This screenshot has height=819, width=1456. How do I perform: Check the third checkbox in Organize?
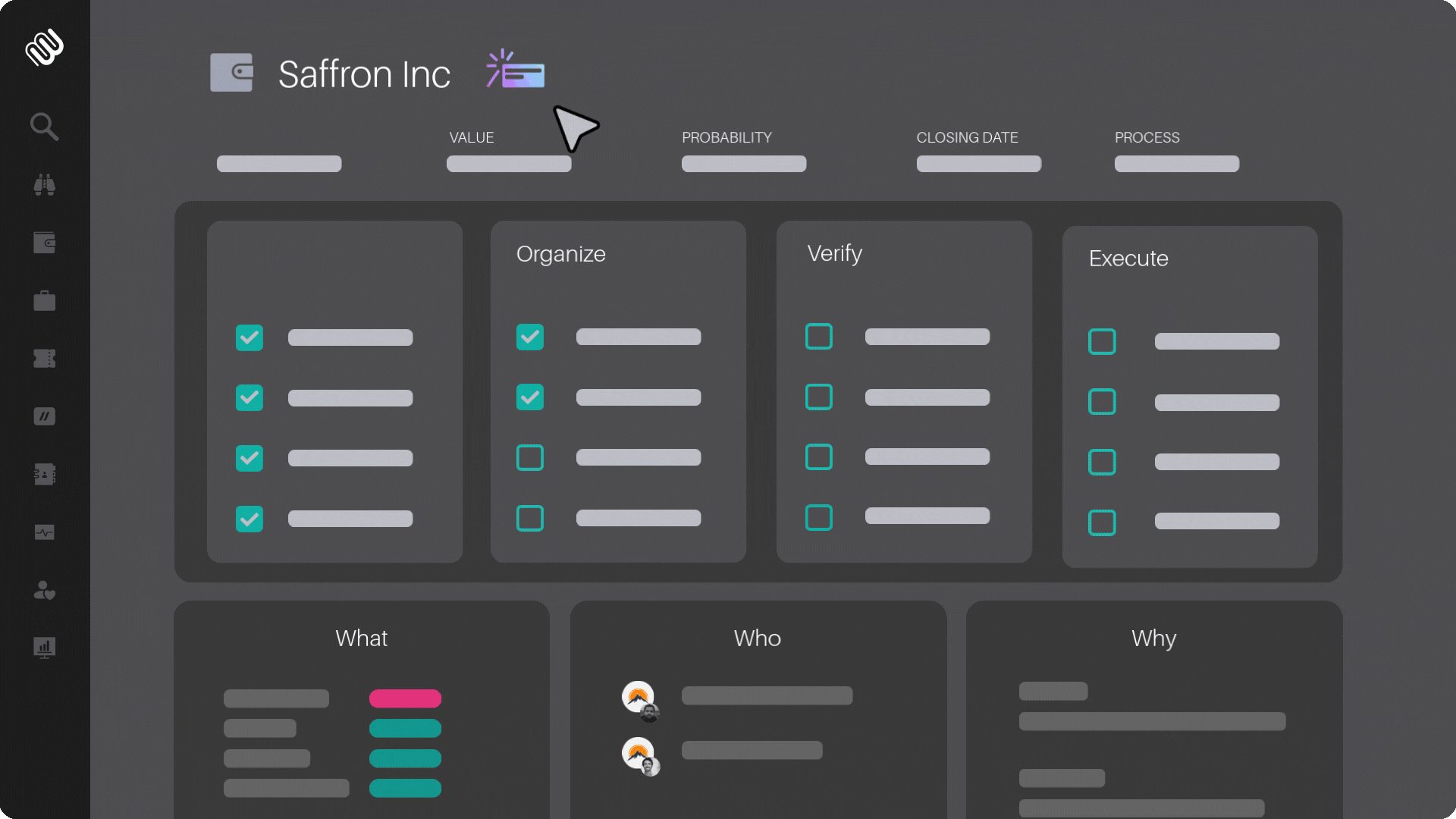tap(529, 458)
